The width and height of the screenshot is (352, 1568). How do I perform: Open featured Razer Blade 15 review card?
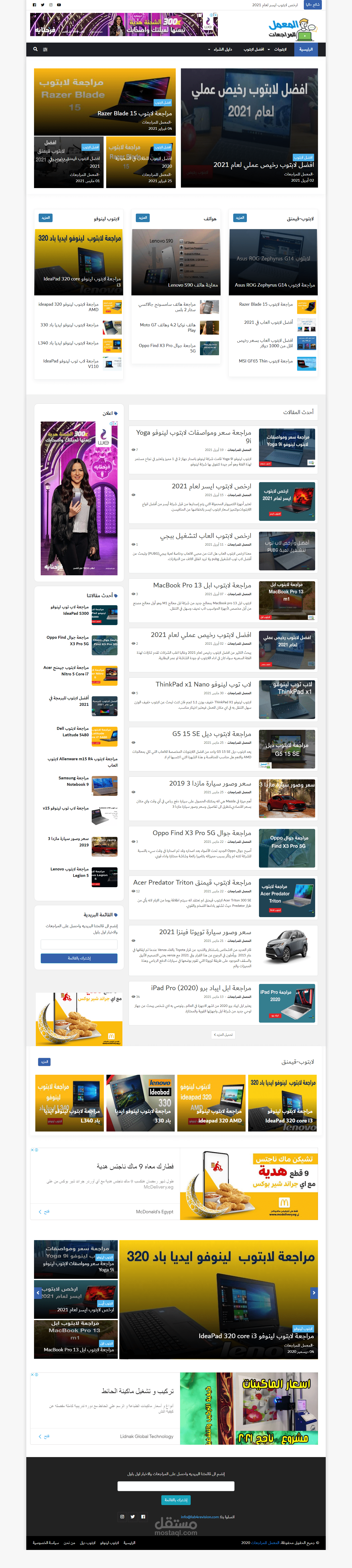coord(105,101)
